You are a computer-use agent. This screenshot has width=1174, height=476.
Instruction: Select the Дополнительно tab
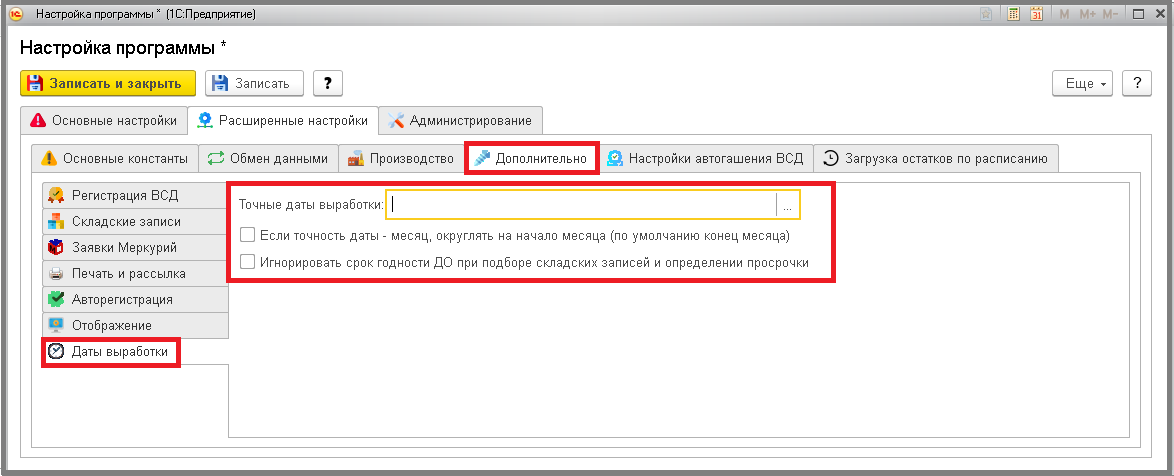coord(532,159)
